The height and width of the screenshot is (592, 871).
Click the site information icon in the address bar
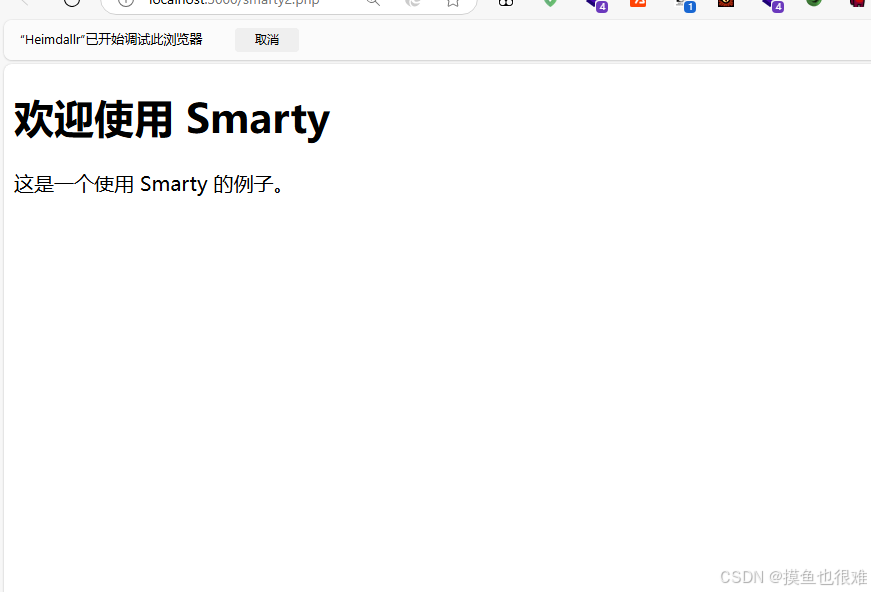125,3
